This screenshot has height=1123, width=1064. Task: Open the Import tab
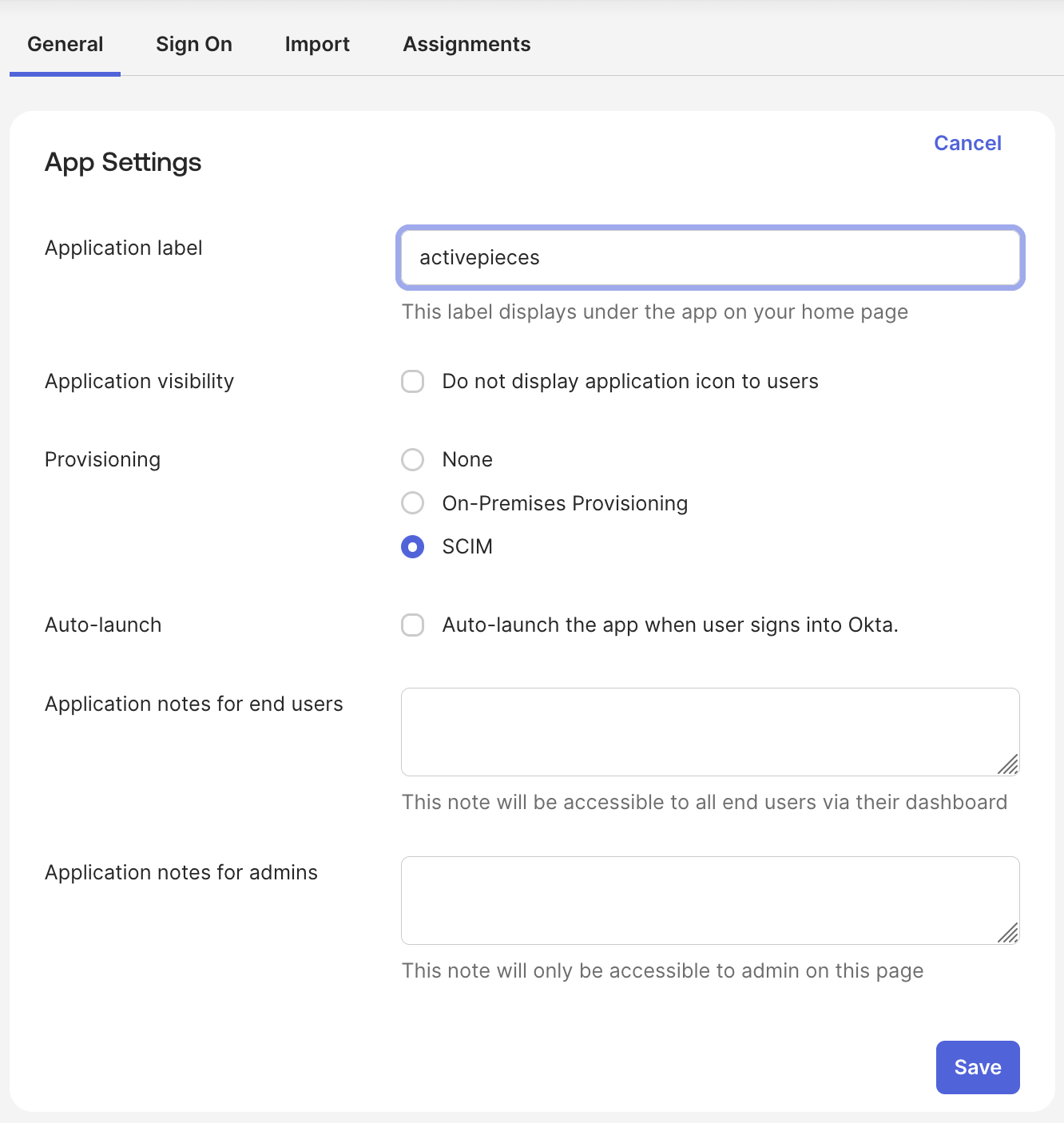tap(317, 44)
